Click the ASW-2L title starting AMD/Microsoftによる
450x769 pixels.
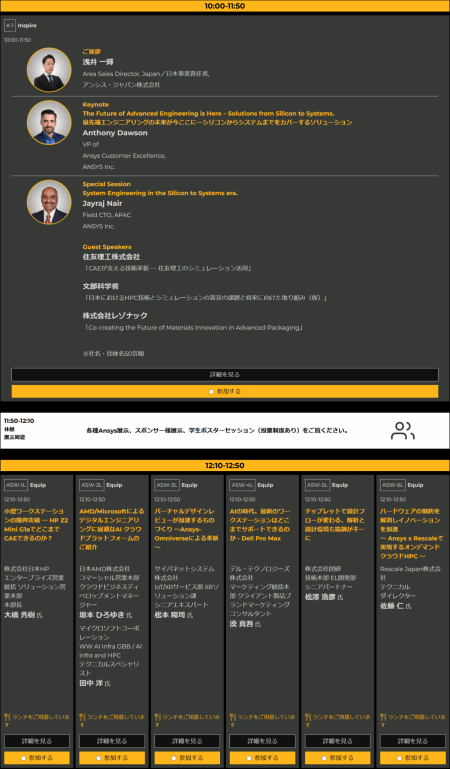pos(112,529)
